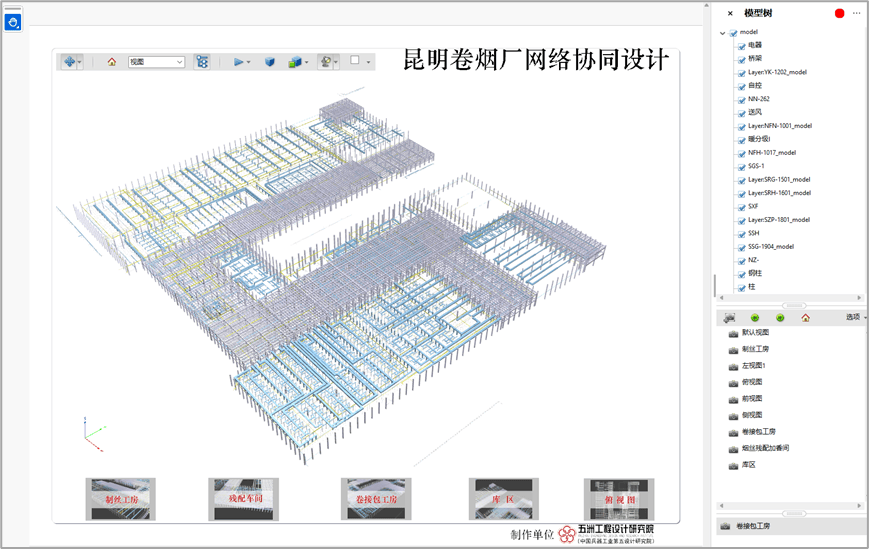The height and width of the screenshot is (549, 869).
Task: Toggle the SSG-1904_model checkbox
Action: [742, 247]
